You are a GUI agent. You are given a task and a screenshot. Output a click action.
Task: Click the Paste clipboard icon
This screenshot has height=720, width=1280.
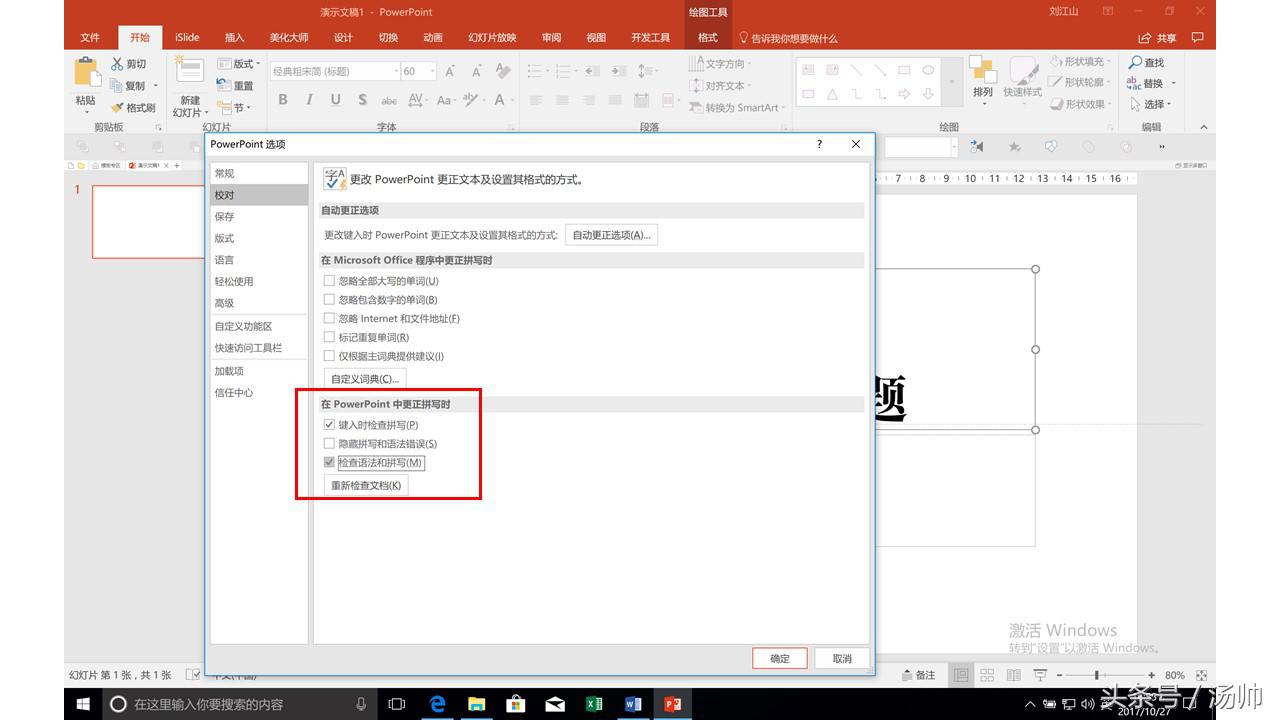pyautogui.click(x=87, y=72)
